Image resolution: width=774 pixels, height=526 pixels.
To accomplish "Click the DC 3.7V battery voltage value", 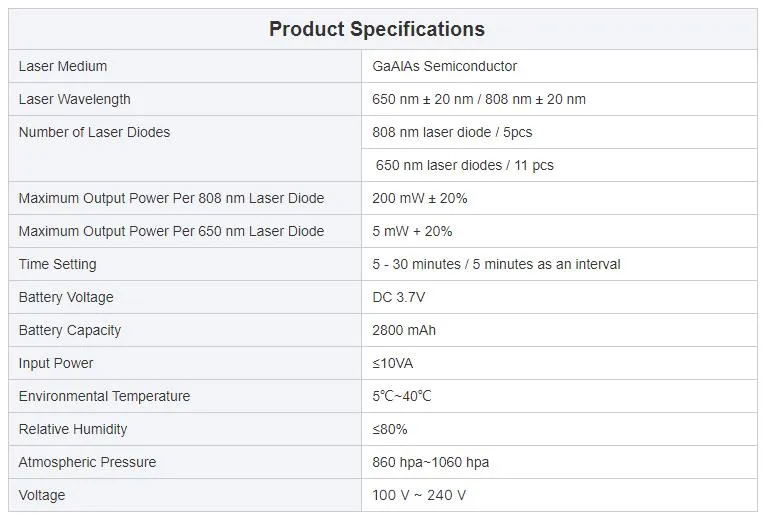I will [x=400, y=297].
